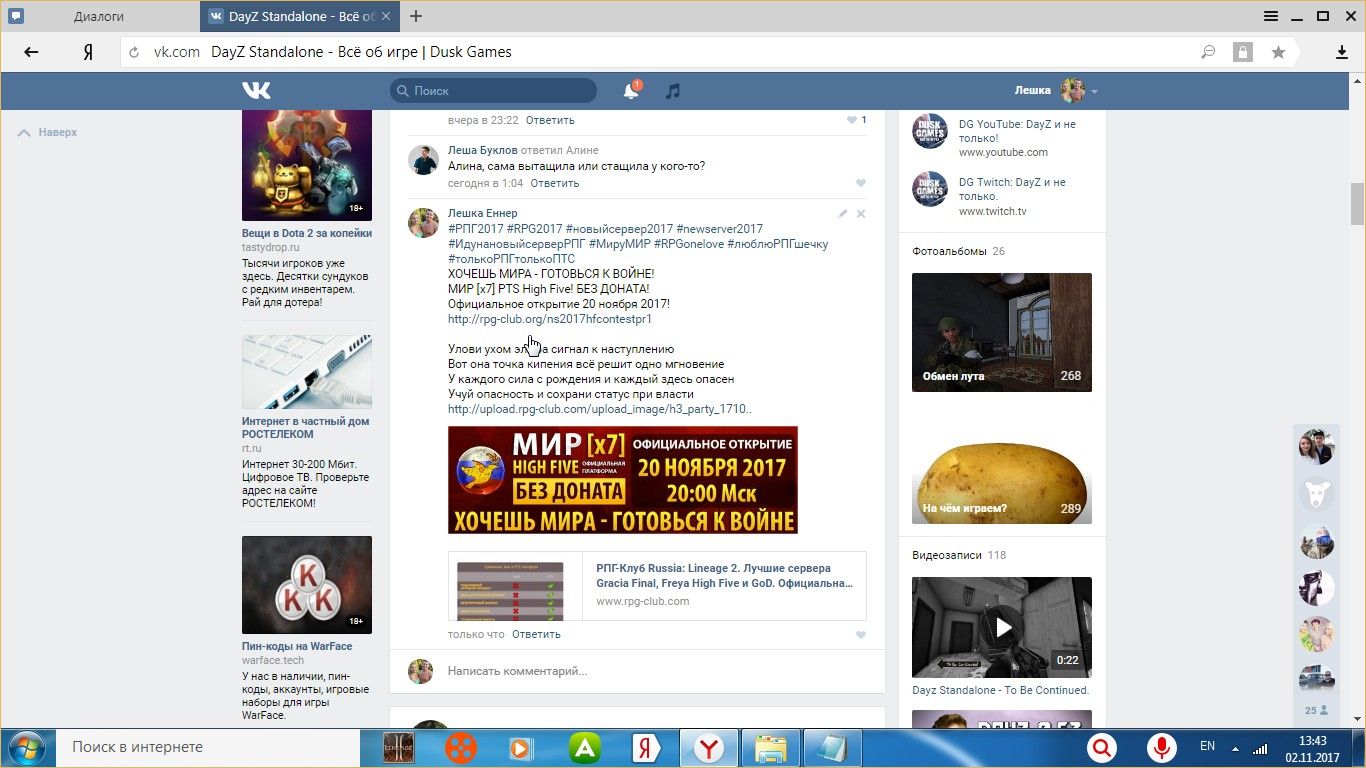This screenshot has height=768, width=1366.
Task: Select the DayZ Standalone tab
Action: [x=300, y=16]
